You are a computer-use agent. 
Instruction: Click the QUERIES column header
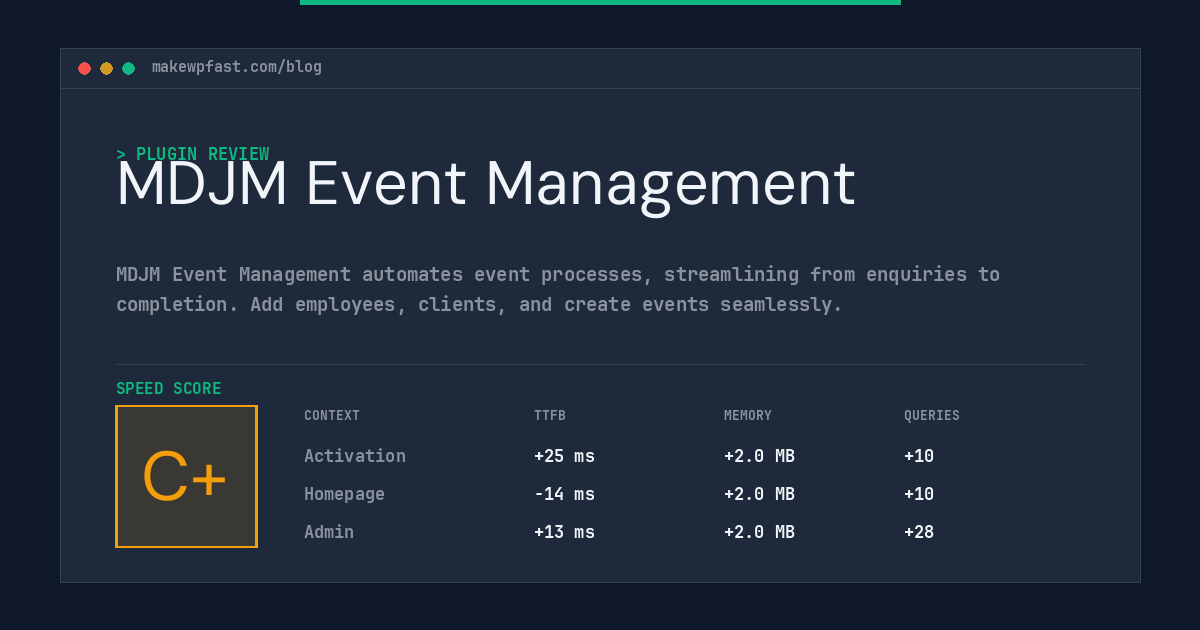click(x=932, y=416)
